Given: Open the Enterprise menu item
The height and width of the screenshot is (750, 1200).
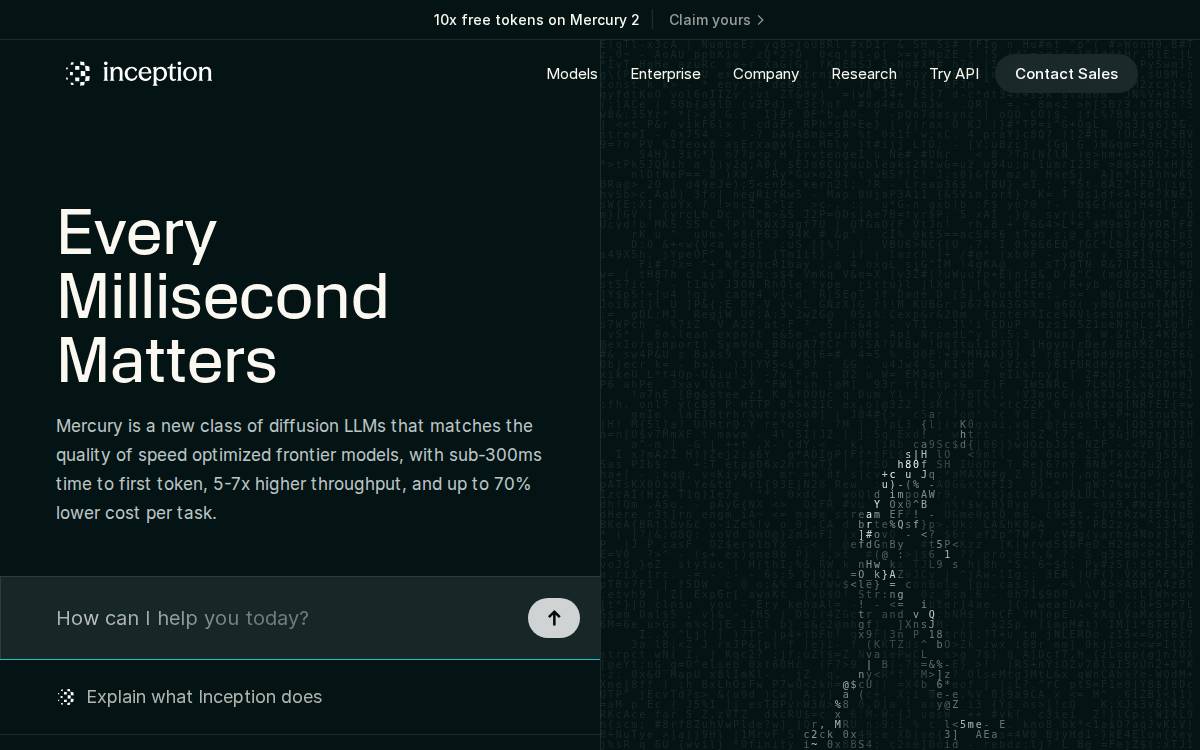Looking at the screenshot, I should click(666, 74).
